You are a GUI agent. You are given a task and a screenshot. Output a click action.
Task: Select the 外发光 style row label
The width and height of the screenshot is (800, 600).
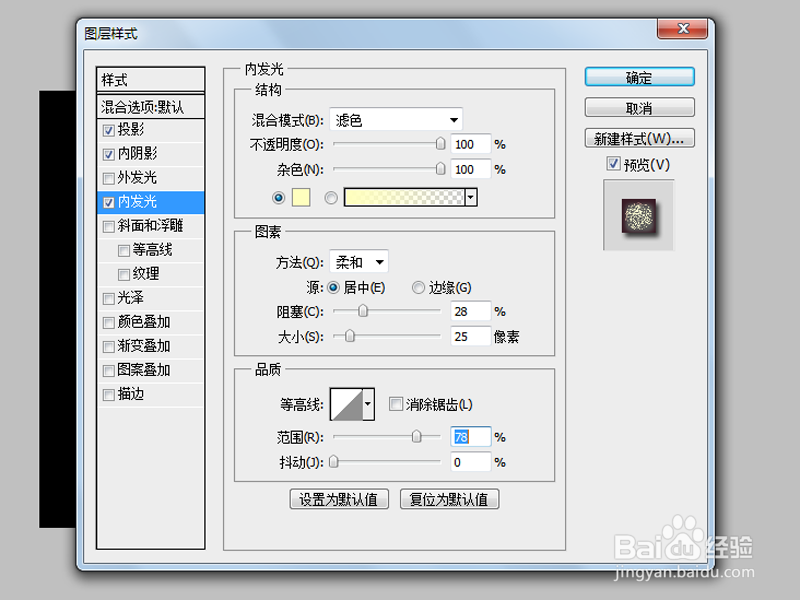pyautogui.click(x=138, y=178)
